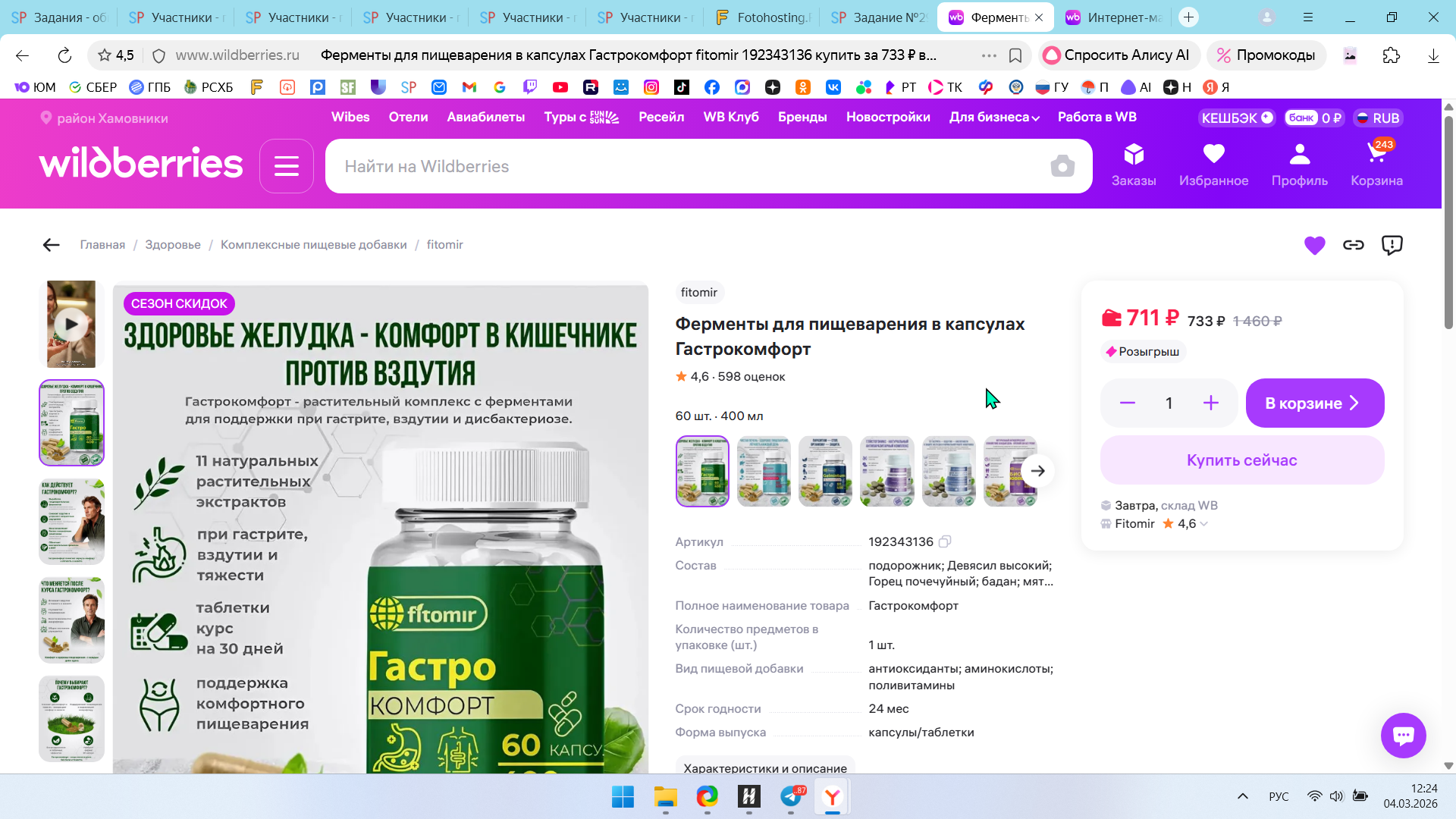This screenshot has width=1456, height=819.
Task: Switch to the Fotohosting browser tab
Action: coord(763,17)
